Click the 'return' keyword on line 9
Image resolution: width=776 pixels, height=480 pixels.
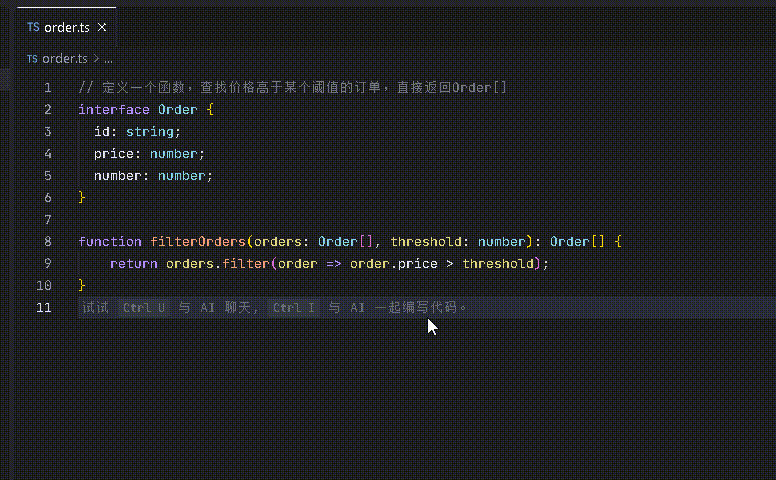pos(133,263)
